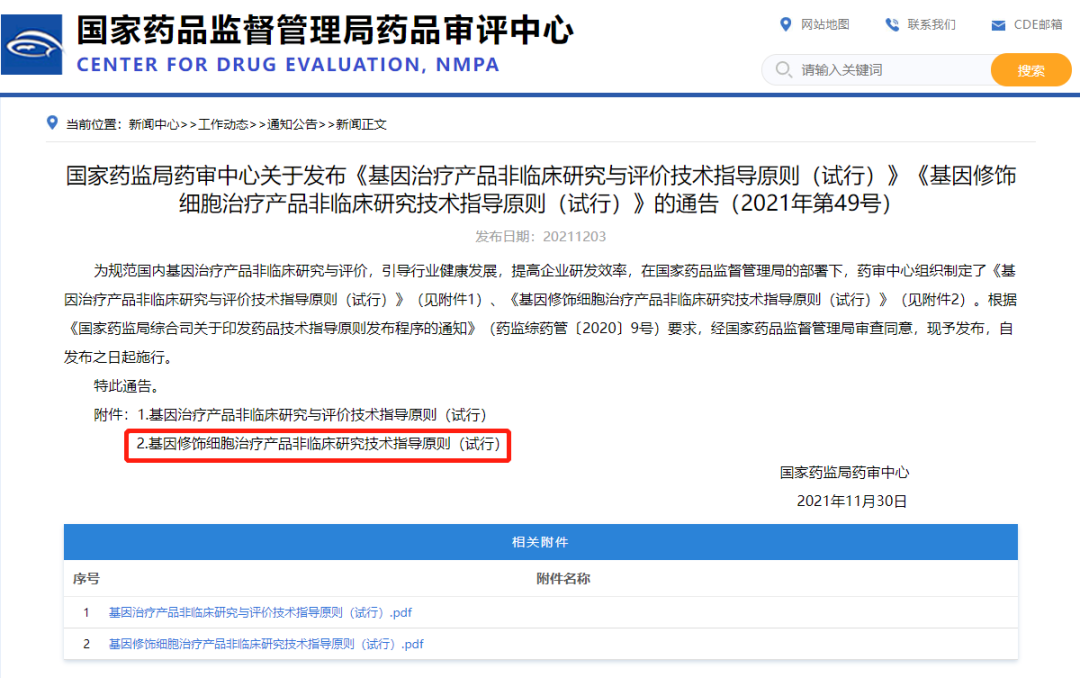Click the 附件名称 column header
1080x678 pixels.
click(563, 579)
